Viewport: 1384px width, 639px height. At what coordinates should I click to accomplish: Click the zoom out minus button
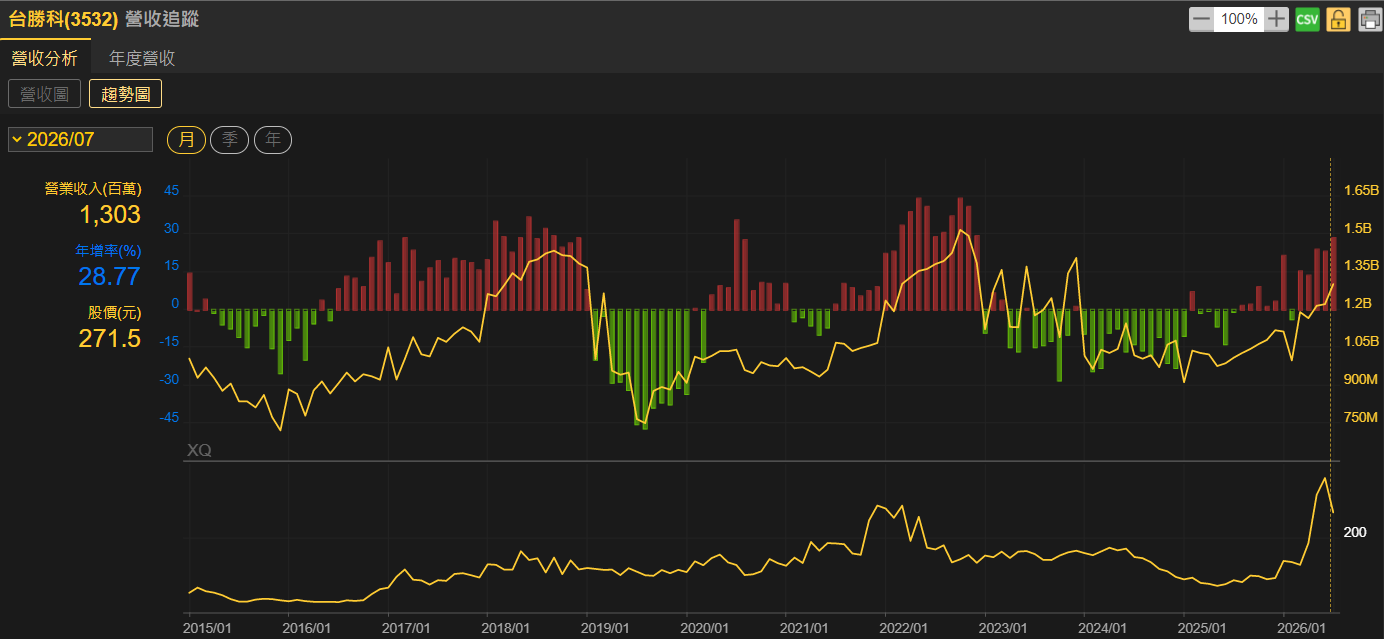pos(1201,19)
